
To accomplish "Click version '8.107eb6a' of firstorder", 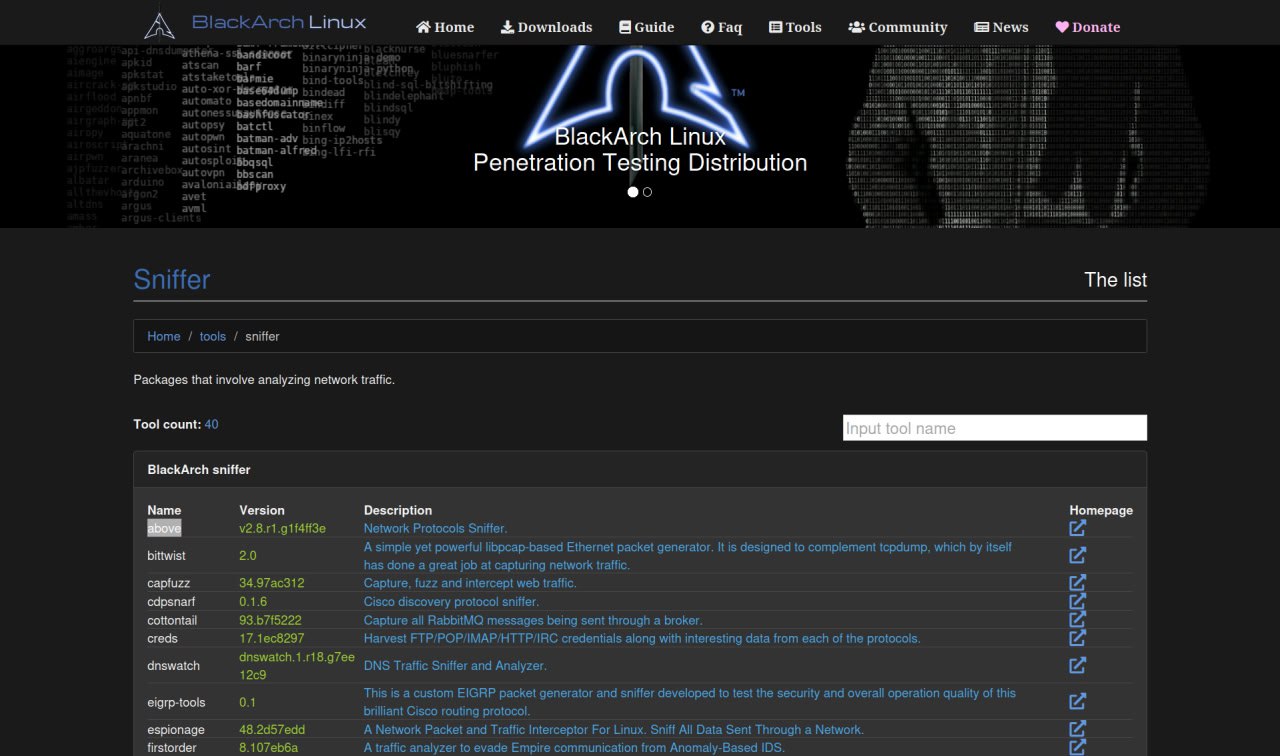I will point(269,747).
